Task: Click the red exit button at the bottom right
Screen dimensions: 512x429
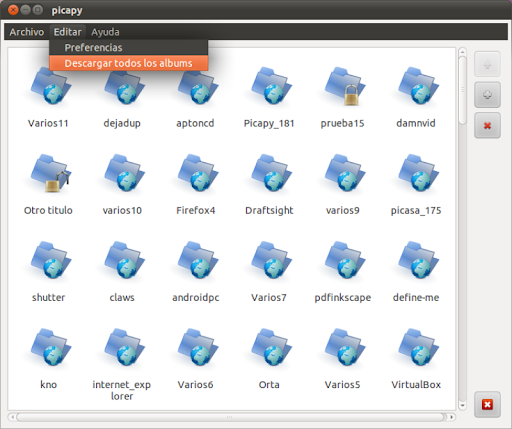Action: click(487, 404)
